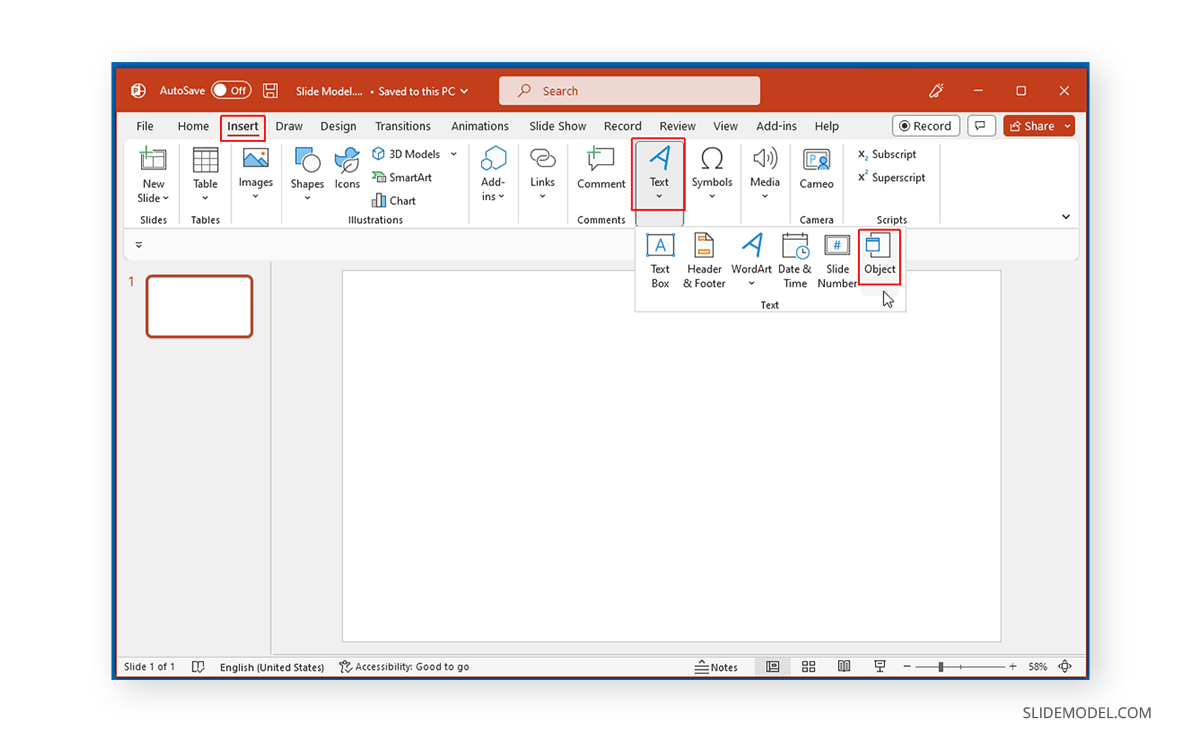Insert Images onto the slide
The image size is (1200, 743).
pyautogui.click(x=256, y=172)
